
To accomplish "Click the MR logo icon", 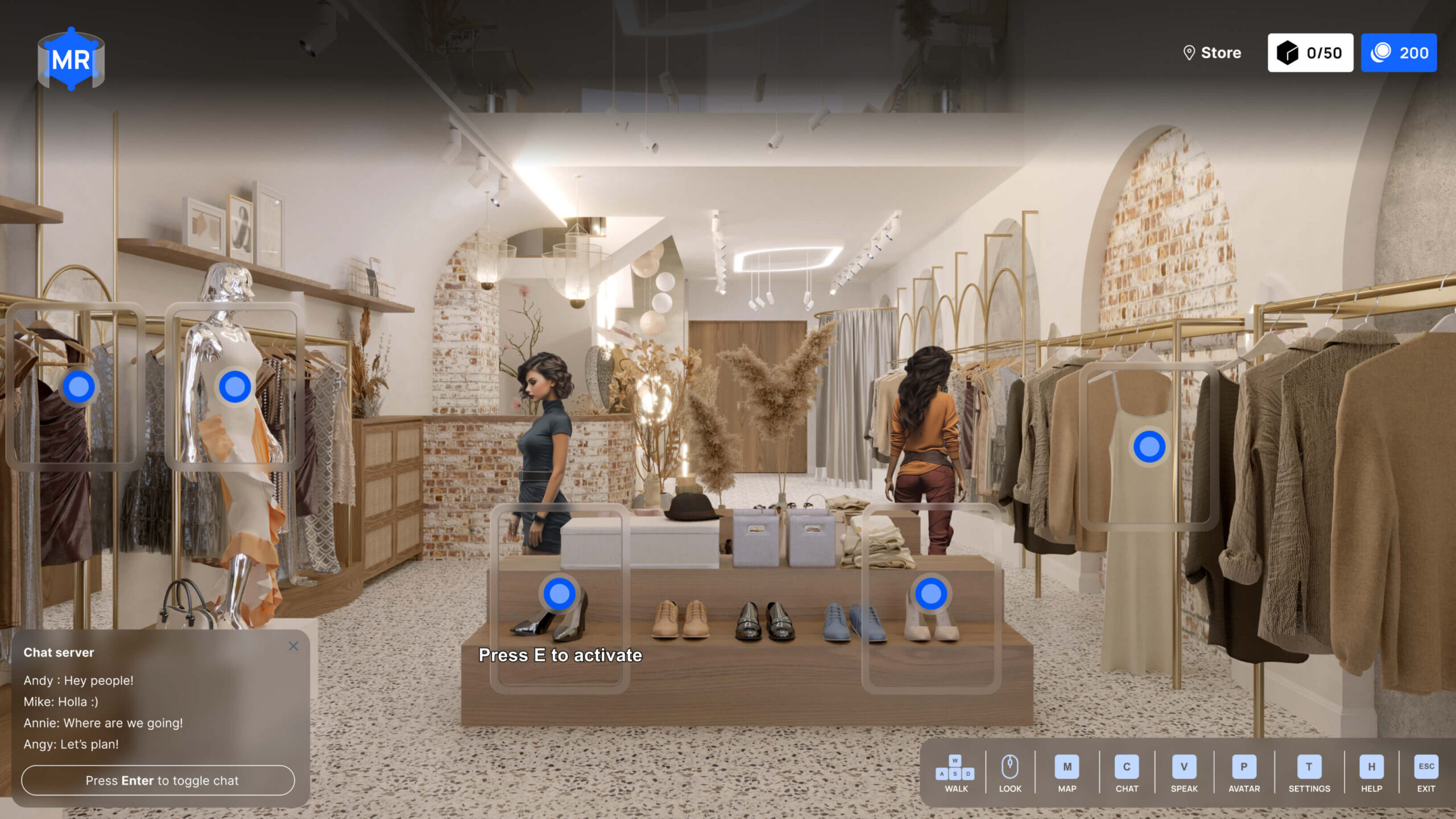I will click(x=71, y=59).
